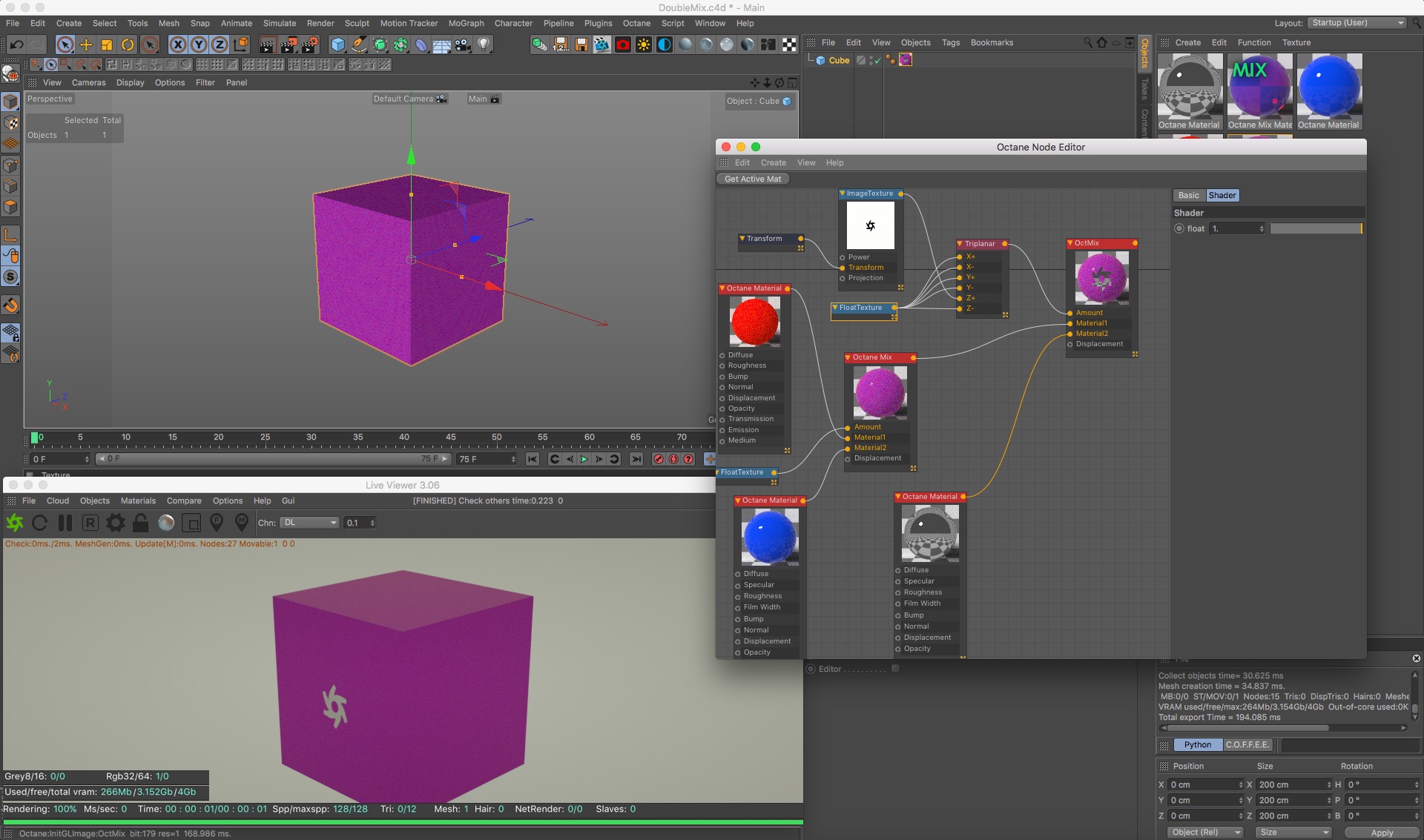Toggle the Editor checkbox

tap(895, 669)
